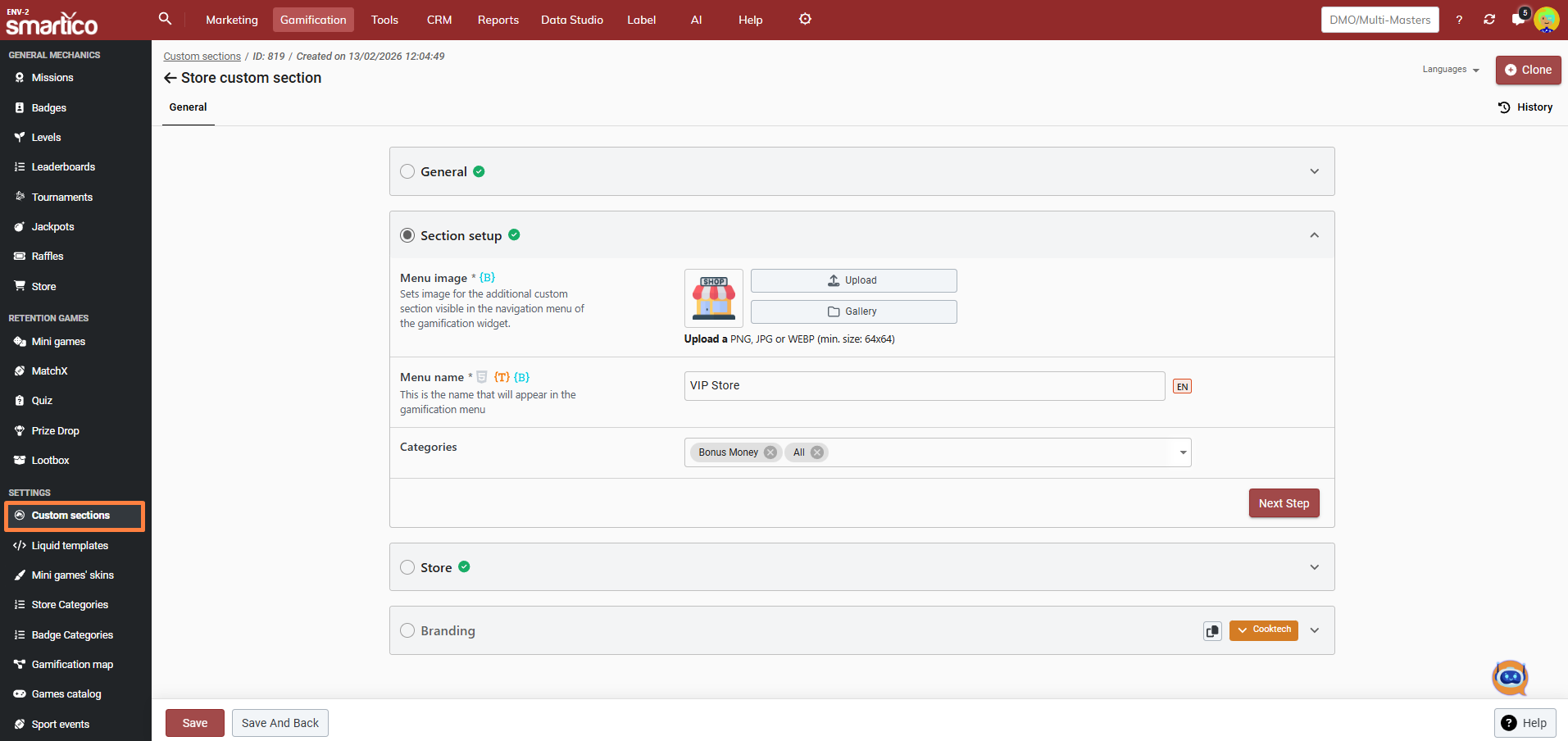The width and height of the screenshot is (1568, 741).
Task: Select the General section radio button
Action: tap(407, 171)
